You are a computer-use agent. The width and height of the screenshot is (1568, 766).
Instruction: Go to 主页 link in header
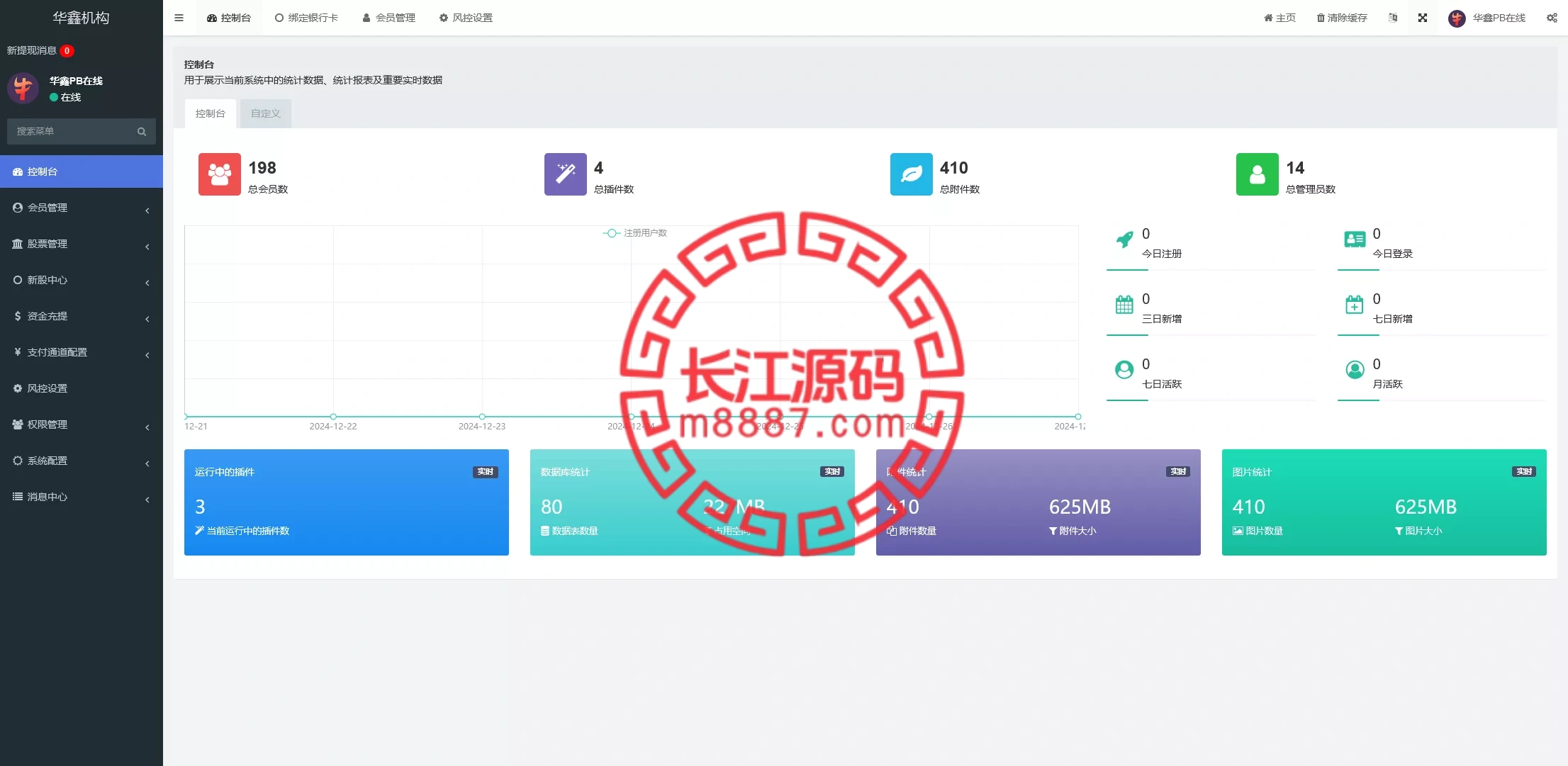[x=1279, y=18]
